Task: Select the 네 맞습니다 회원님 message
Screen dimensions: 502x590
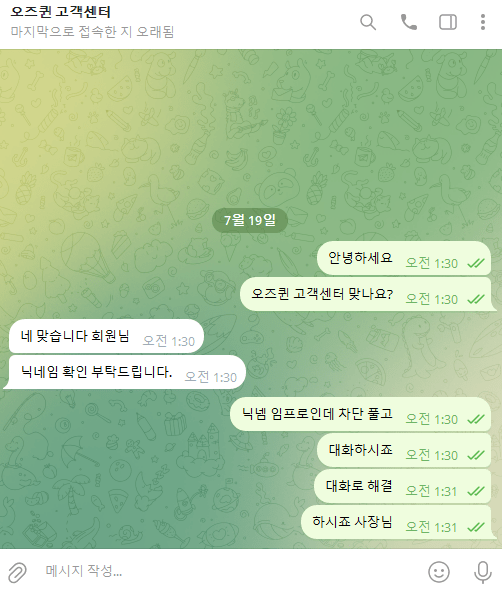Action: (106, 336)
